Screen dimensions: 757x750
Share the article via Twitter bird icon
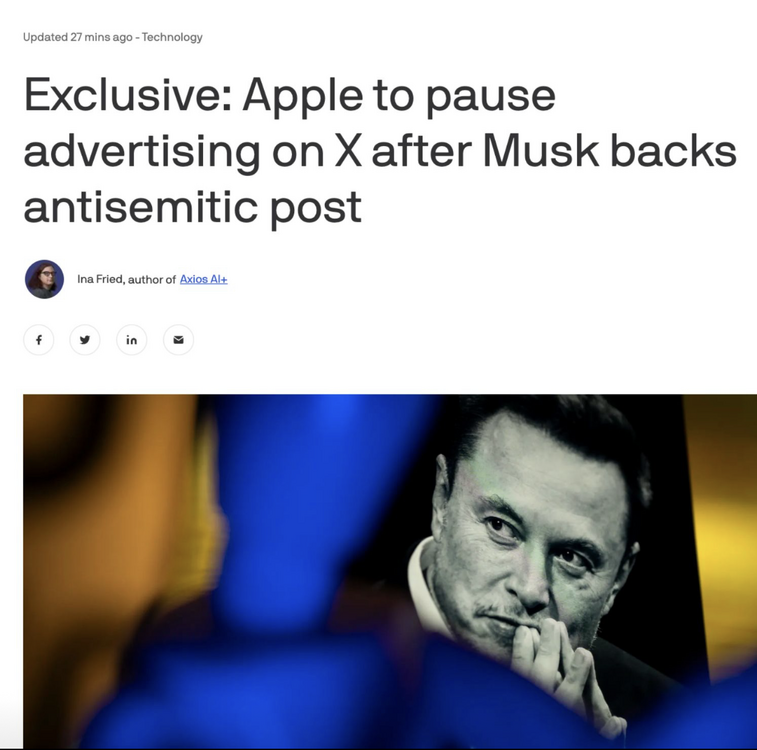coord(85,340)
